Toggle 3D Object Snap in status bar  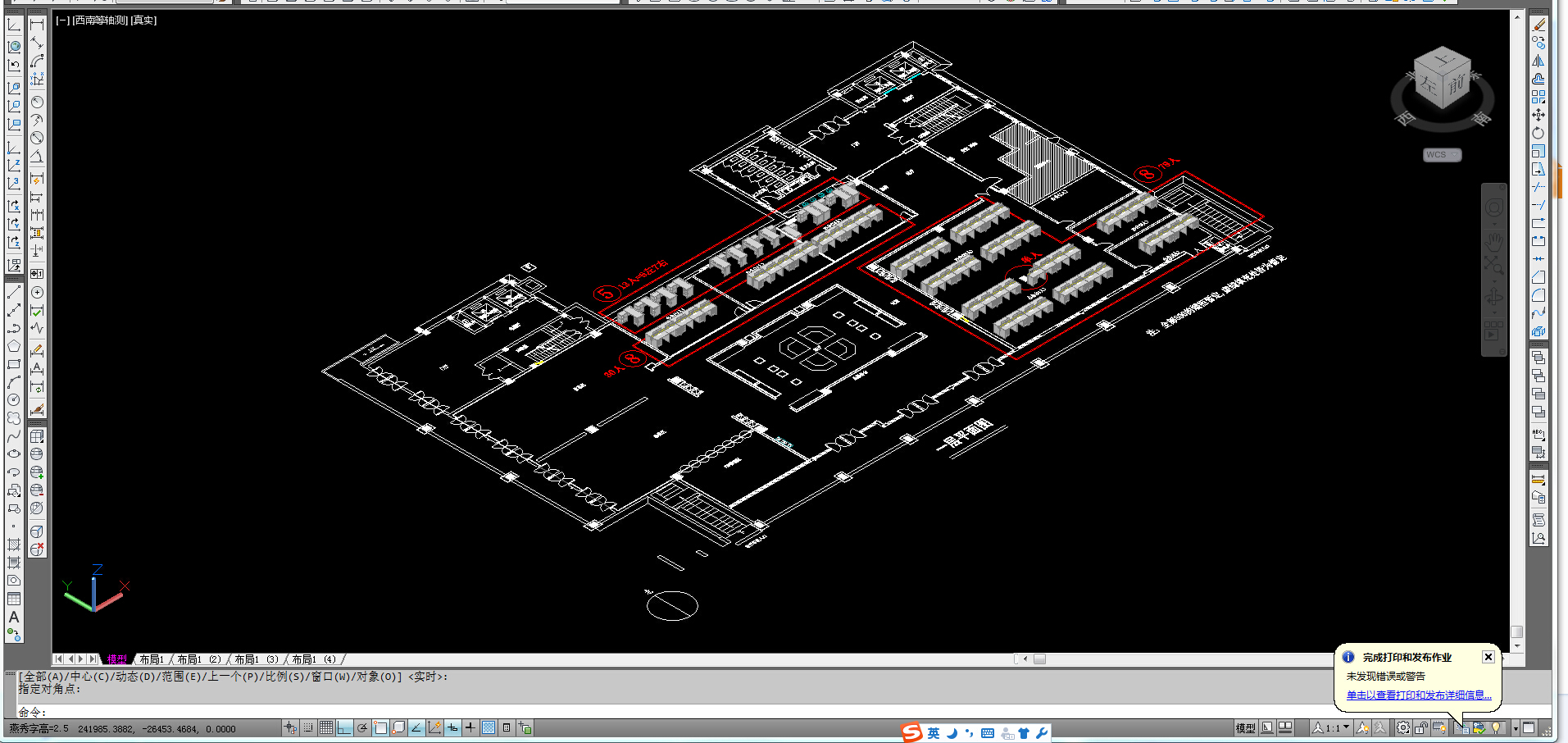point(398,727)
